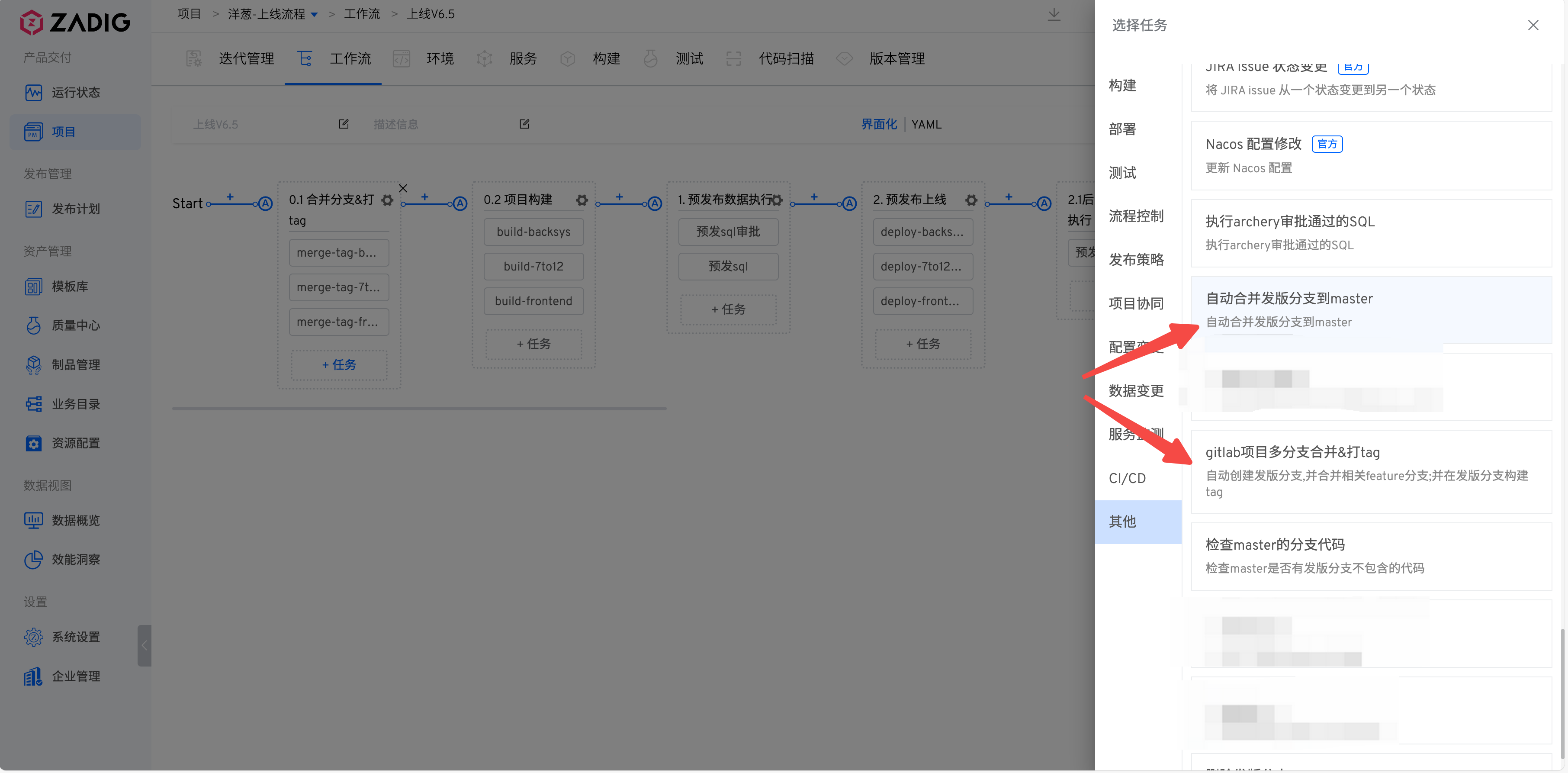Click the download icon in the top bar

coord(1054,15)
